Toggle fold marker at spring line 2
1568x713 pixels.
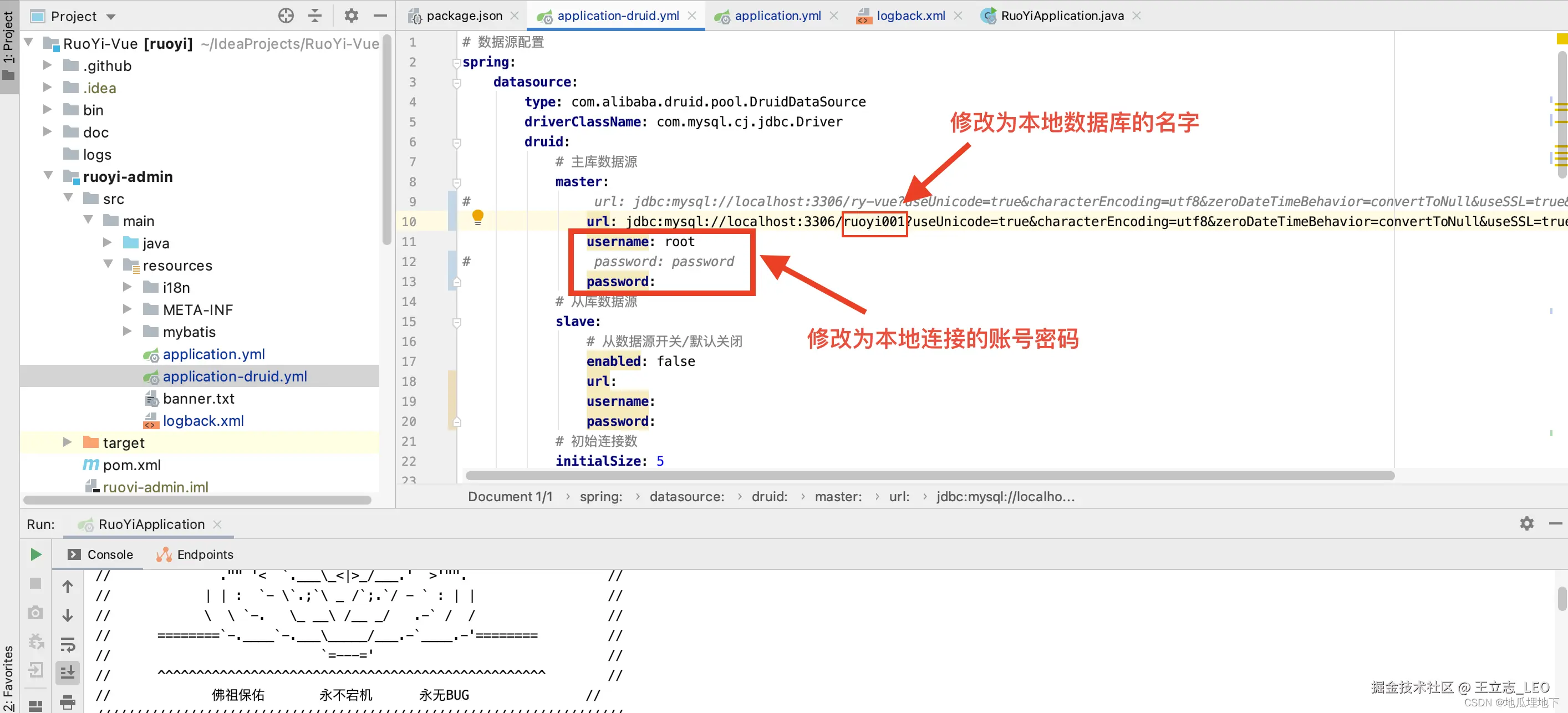coord(456,63)
